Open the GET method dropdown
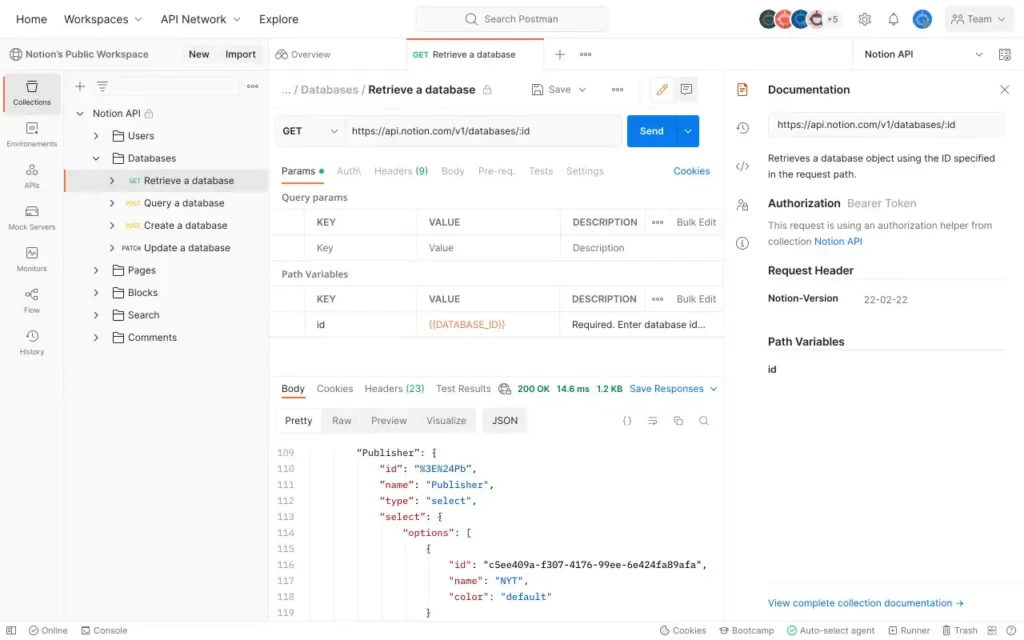This screenshot has width=1024, height=640. 310,131
